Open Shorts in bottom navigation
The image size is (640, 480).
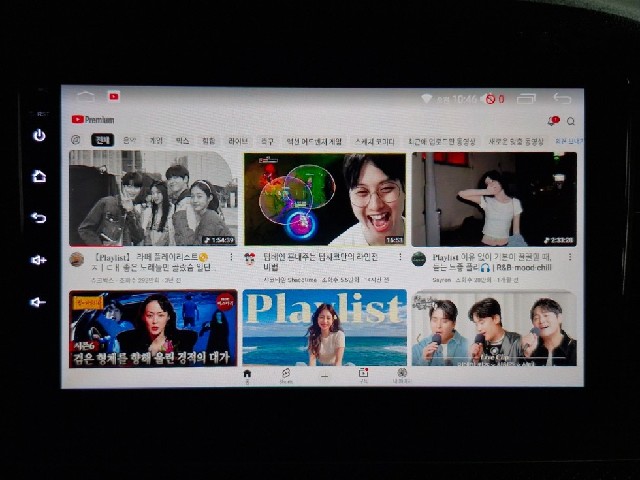pyautogui.click(x=286, y=376)
